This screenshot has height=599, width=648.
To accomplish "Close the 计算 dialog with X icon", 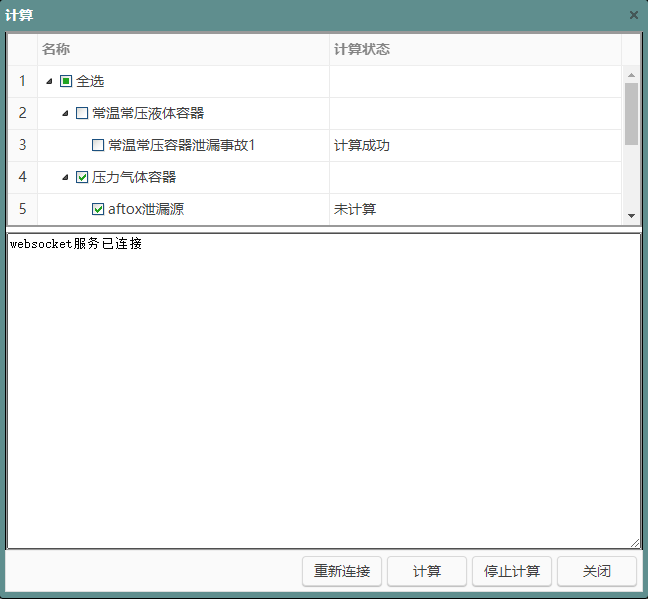I will tap(633, 15).
